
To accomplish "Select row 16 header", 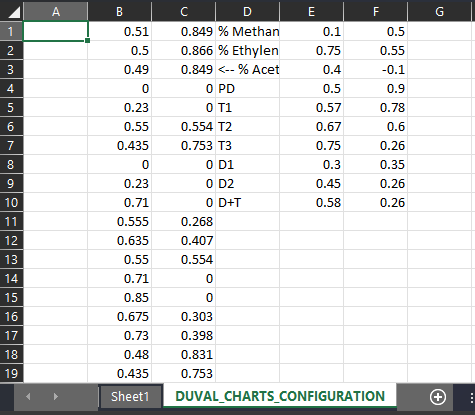I will coord(11,316).
